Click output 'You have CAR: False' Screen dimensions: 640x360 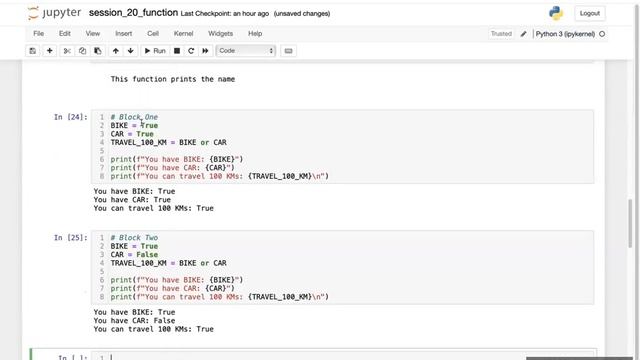(x=134, y=321)
